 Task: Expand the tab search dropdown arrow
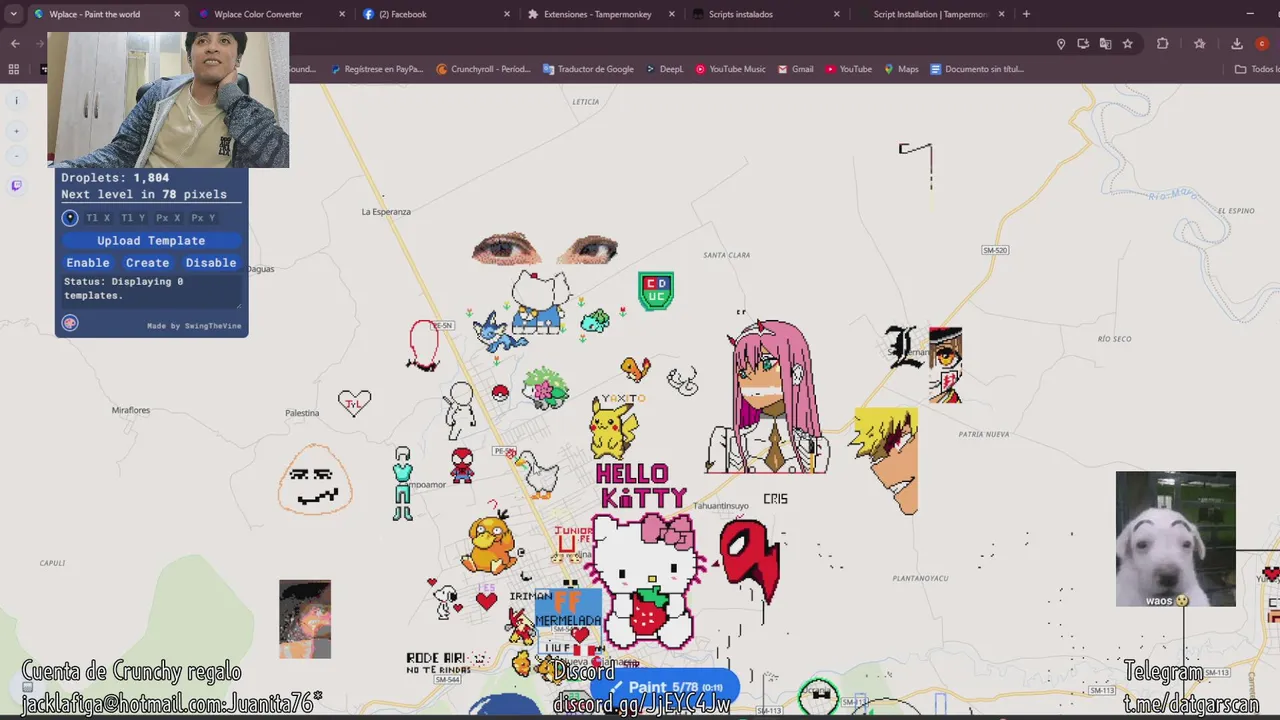coord(14,14)
